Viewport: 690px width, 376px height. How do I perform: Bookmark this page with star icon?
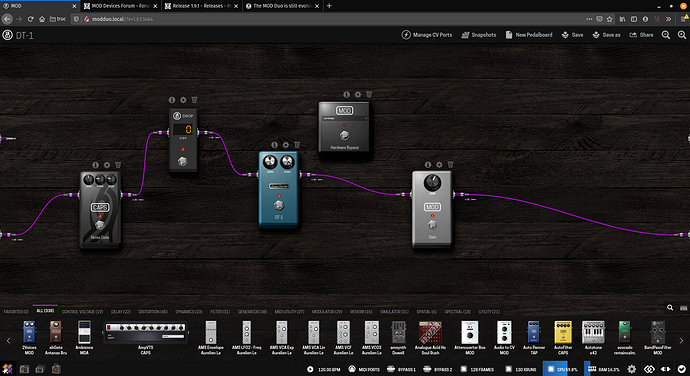[609, 19]
